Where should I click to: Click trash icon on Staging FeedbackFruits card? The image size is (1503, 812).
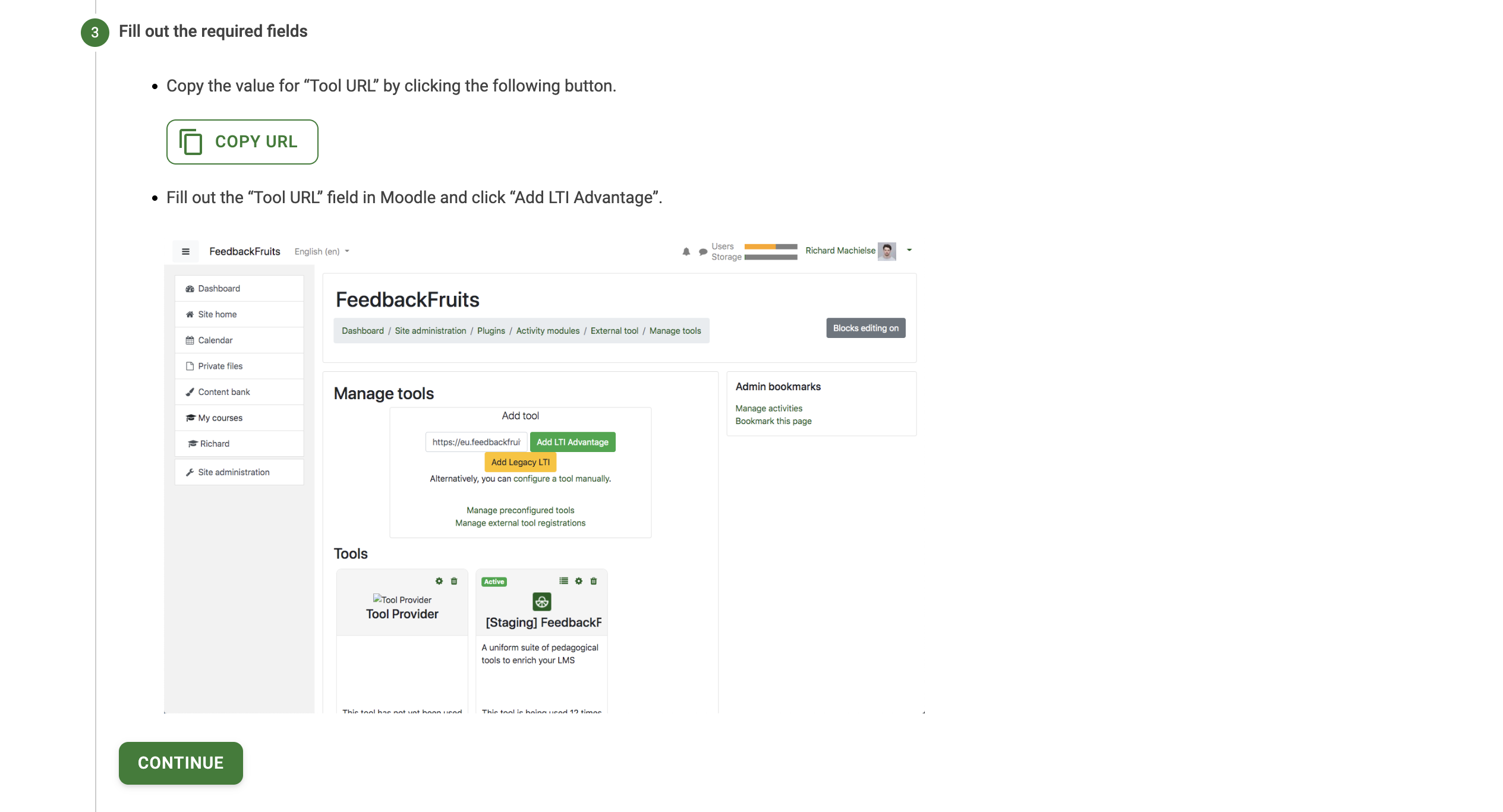pos(594,581)
